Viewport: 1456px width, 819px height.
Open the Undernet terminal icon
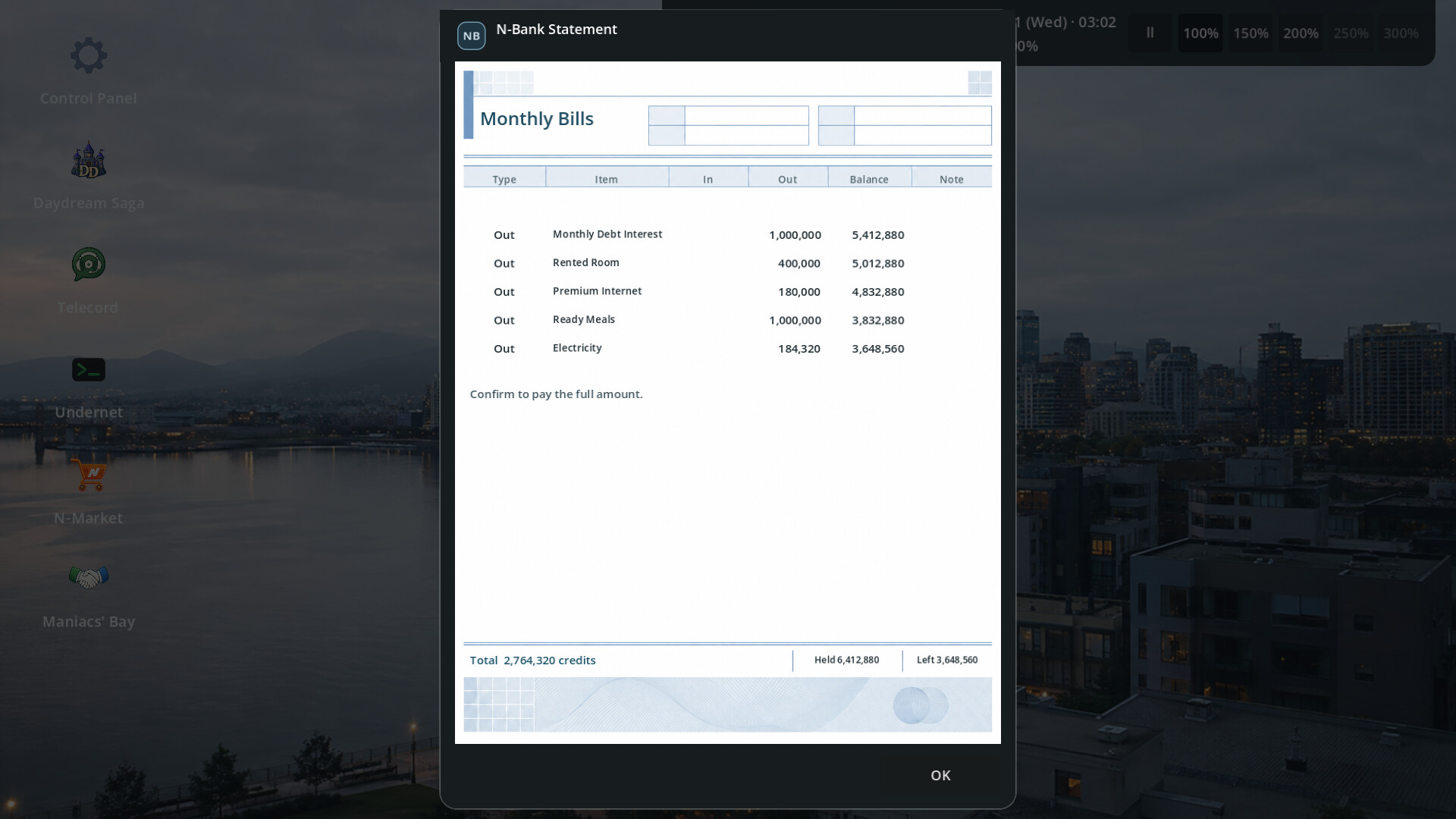click(x=89, y=369)
